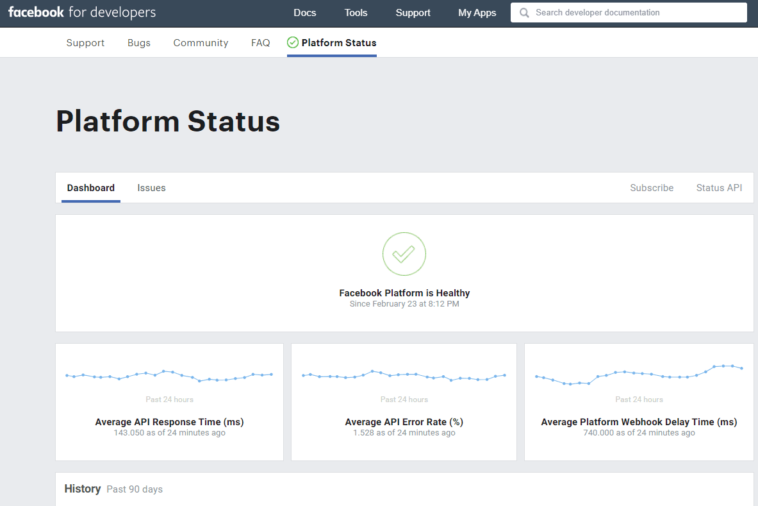This screenshot has width=758, height=506.
Task: Open the Tools menu
Action: point(356,13)
